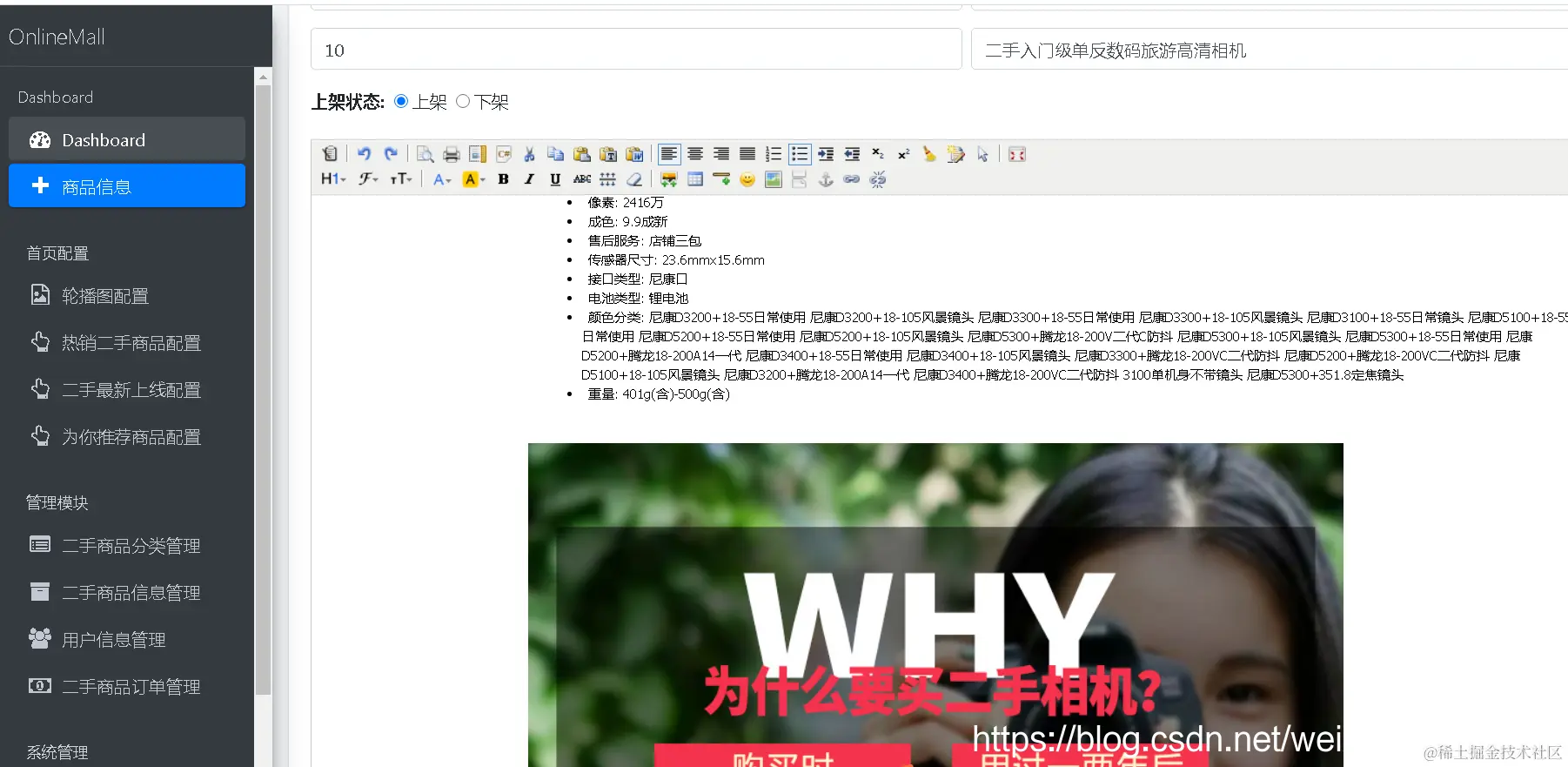Select all content with cursor icon
This screenshot has width=1568, height=767.
coord(982,154)
